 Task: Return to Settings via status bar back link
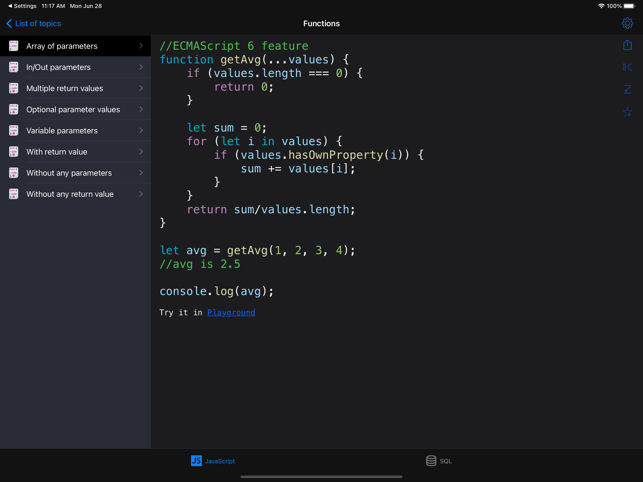tap(22, 6)
